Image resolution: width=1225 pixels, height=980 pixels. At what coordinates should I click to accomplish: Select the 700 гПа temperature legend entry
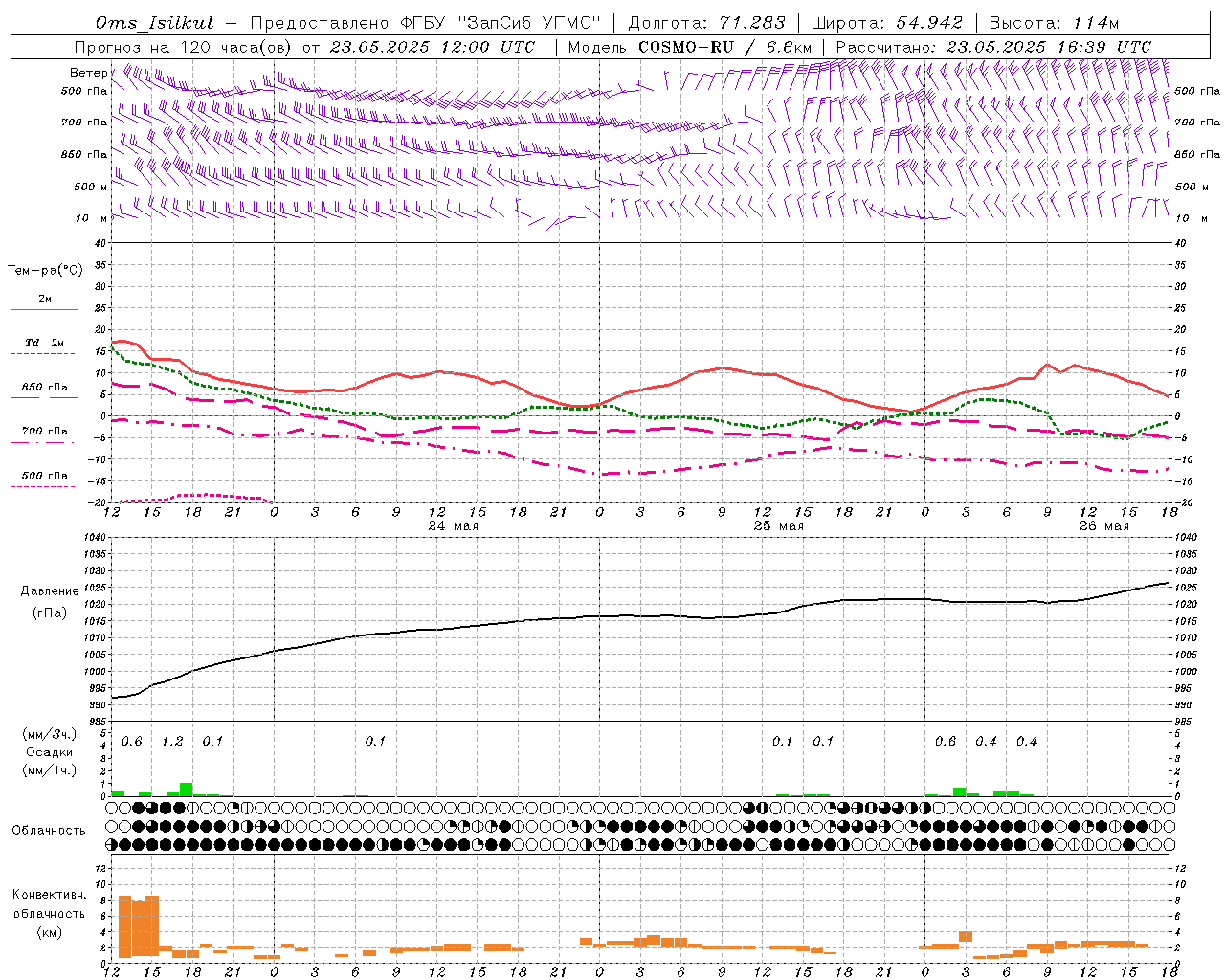click(x=44, y=432)
